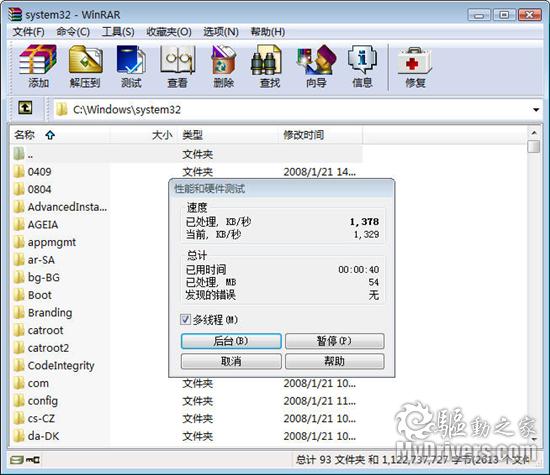Select the da-DK folder icon
This screenshot has height=475, width=550.
tap(19, 436)
